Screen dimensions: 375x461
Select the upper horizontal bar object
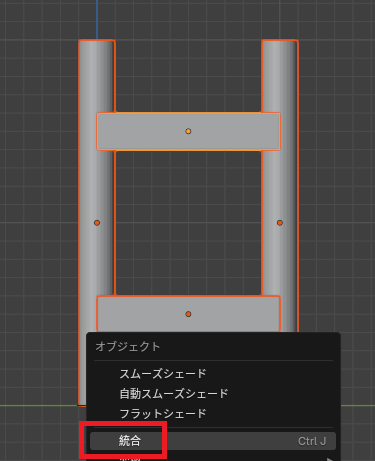(x=188, y=131)
